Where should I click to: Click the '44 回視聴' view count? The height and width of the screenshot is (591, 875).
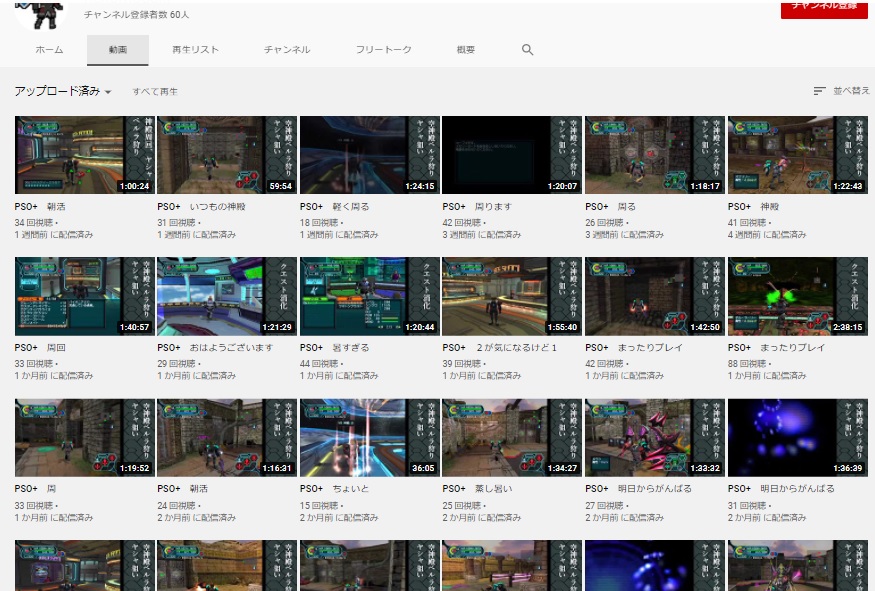tap(320, 364)
